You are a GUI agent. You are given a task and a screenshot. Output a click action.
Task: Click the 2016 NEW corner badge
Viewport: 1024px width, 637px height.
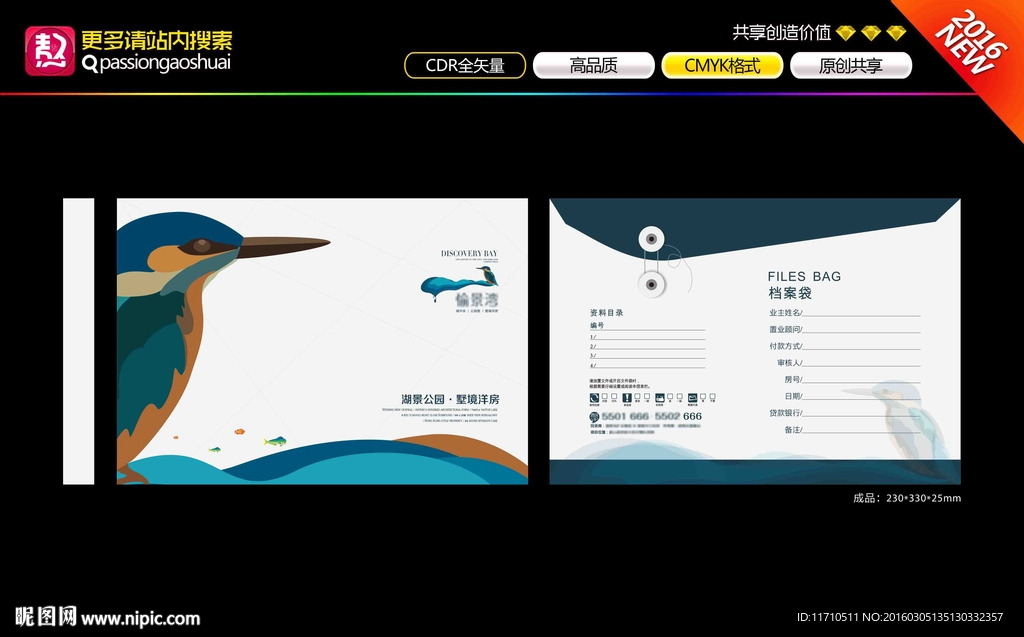(970, 42)
